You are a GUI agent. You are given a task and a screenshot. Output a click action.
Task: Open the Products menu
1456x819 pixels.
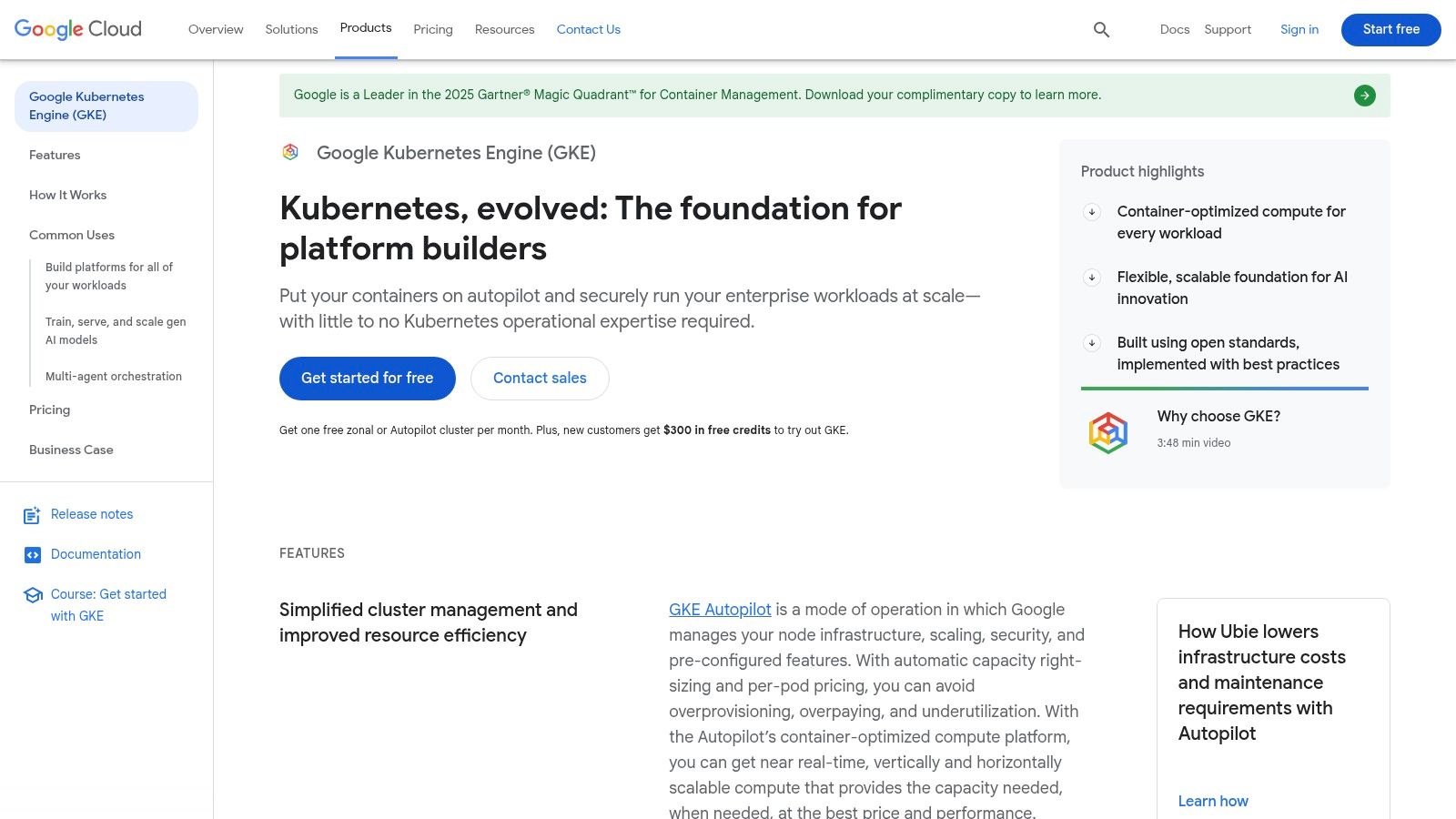[x=366, y=28]
